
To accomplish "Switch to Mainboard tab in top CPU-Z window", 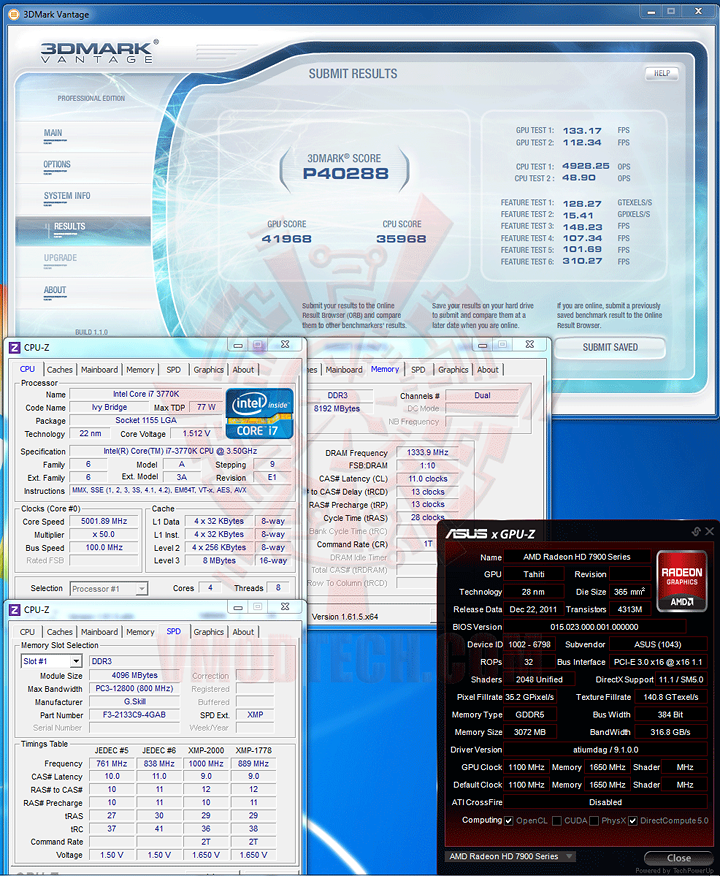I will point(99,370).
